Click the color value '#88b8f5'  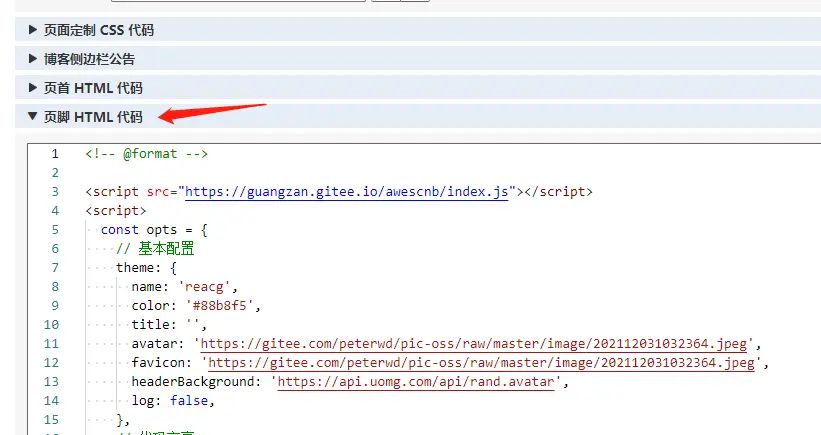219,306
